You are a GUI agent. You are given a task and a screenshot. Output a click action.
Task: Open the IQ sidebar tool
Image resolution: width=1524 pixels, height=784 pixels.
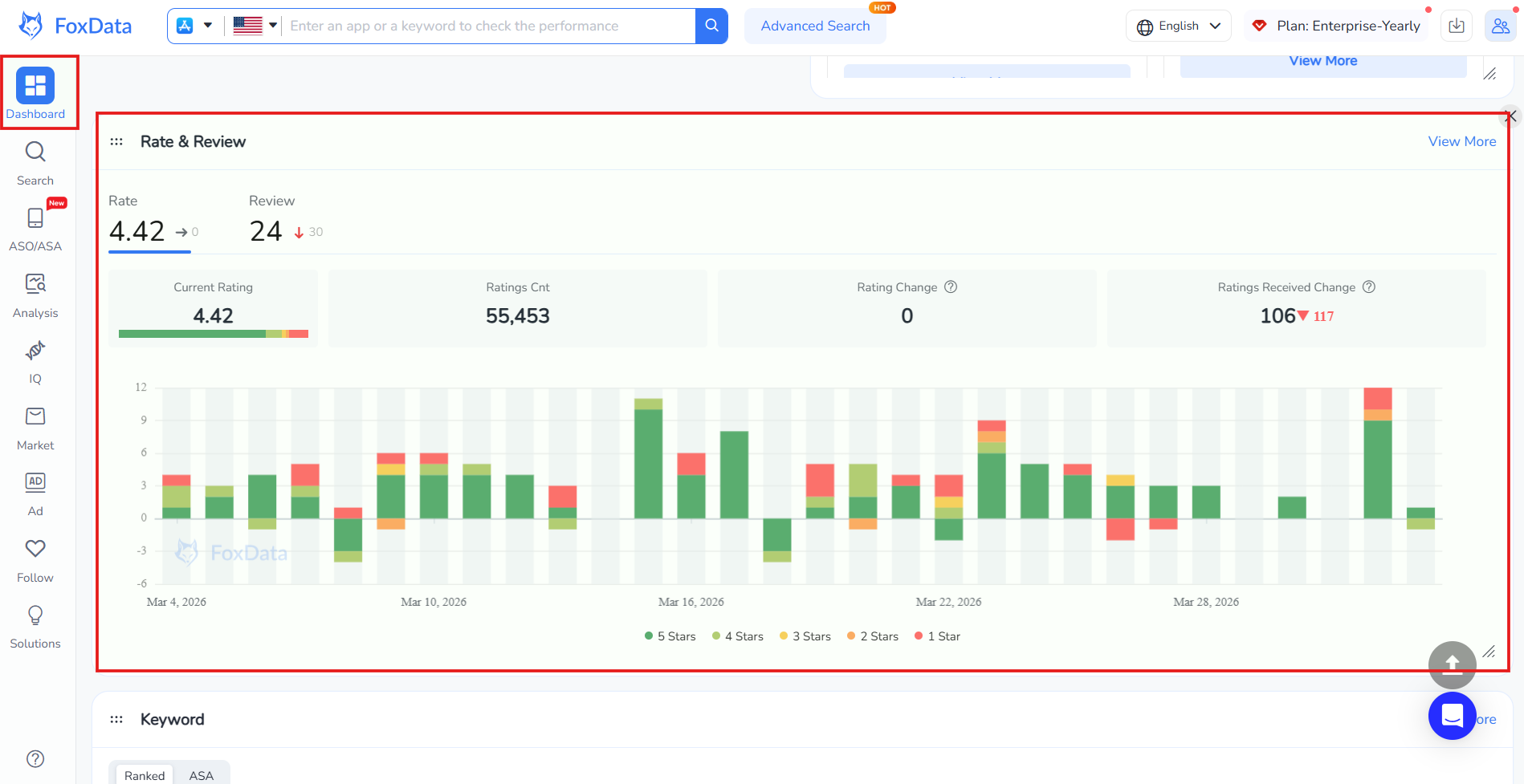35,351
